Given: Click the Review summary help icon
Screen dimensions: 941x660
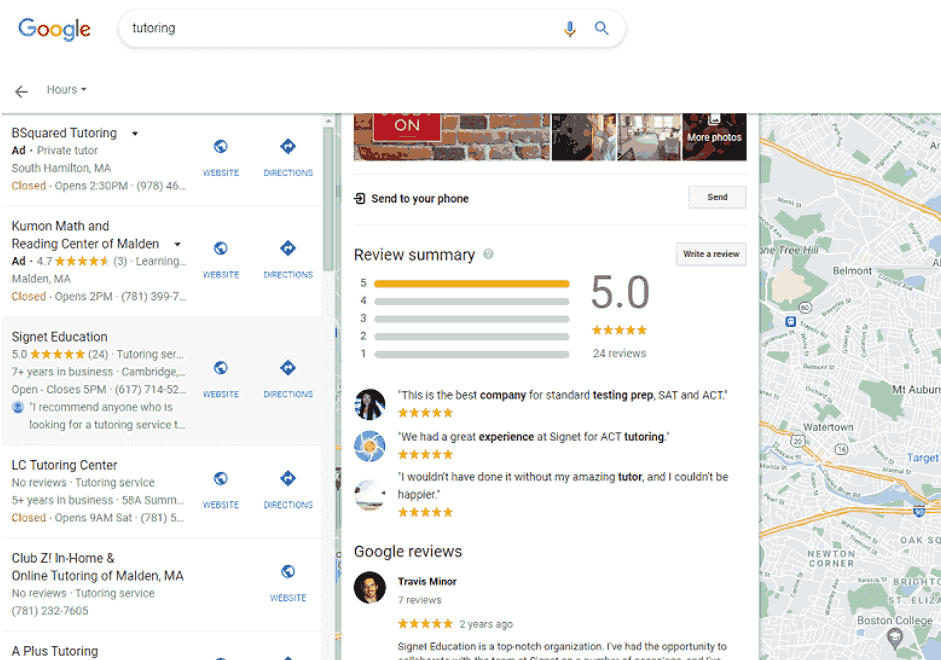Looking at the screenshot, I should pyautogui.click(x=489, y=254).
